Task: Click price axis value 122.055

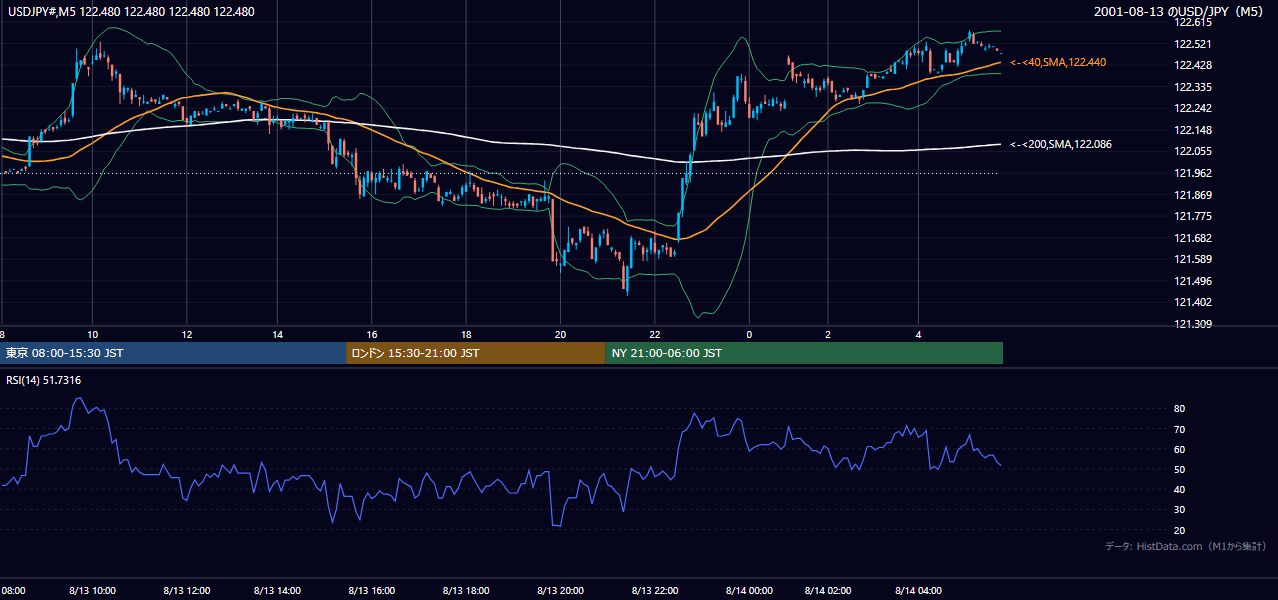Action: (x=1194, y=151)
